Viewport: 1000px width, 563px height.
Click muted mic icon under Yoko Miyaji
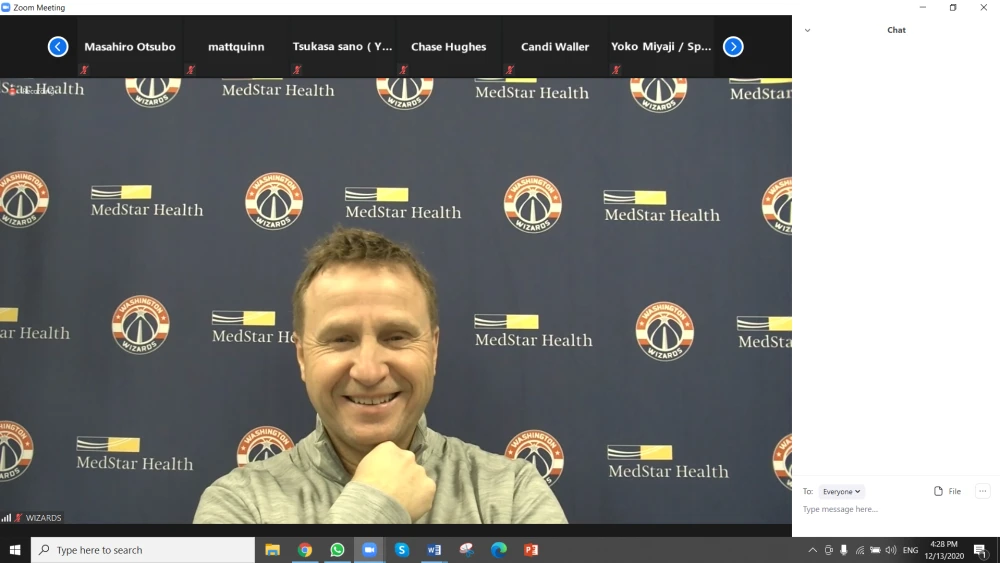click(x=615, y=69)
